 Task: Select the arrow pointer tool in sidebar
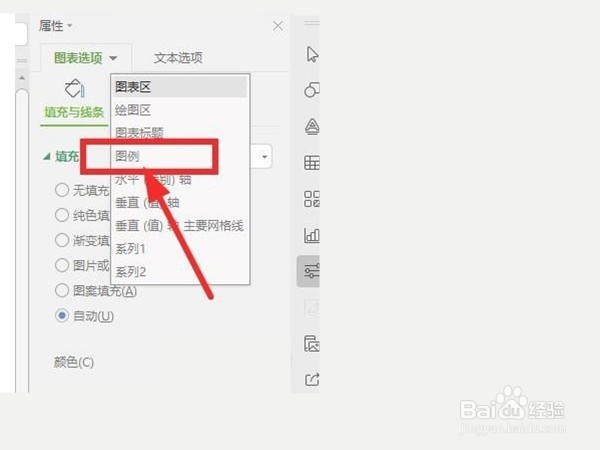(312, 54)
